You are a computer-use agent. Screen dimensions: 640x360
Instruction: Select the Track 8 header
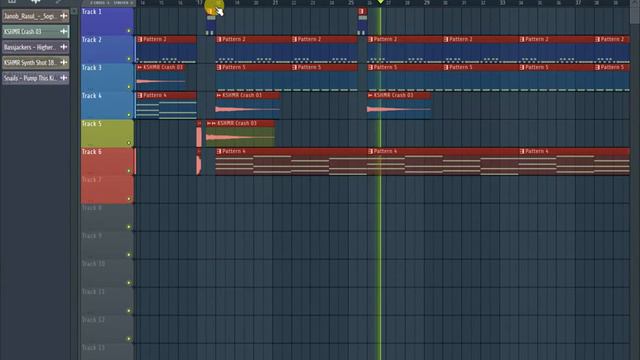(x=107, y=218)
